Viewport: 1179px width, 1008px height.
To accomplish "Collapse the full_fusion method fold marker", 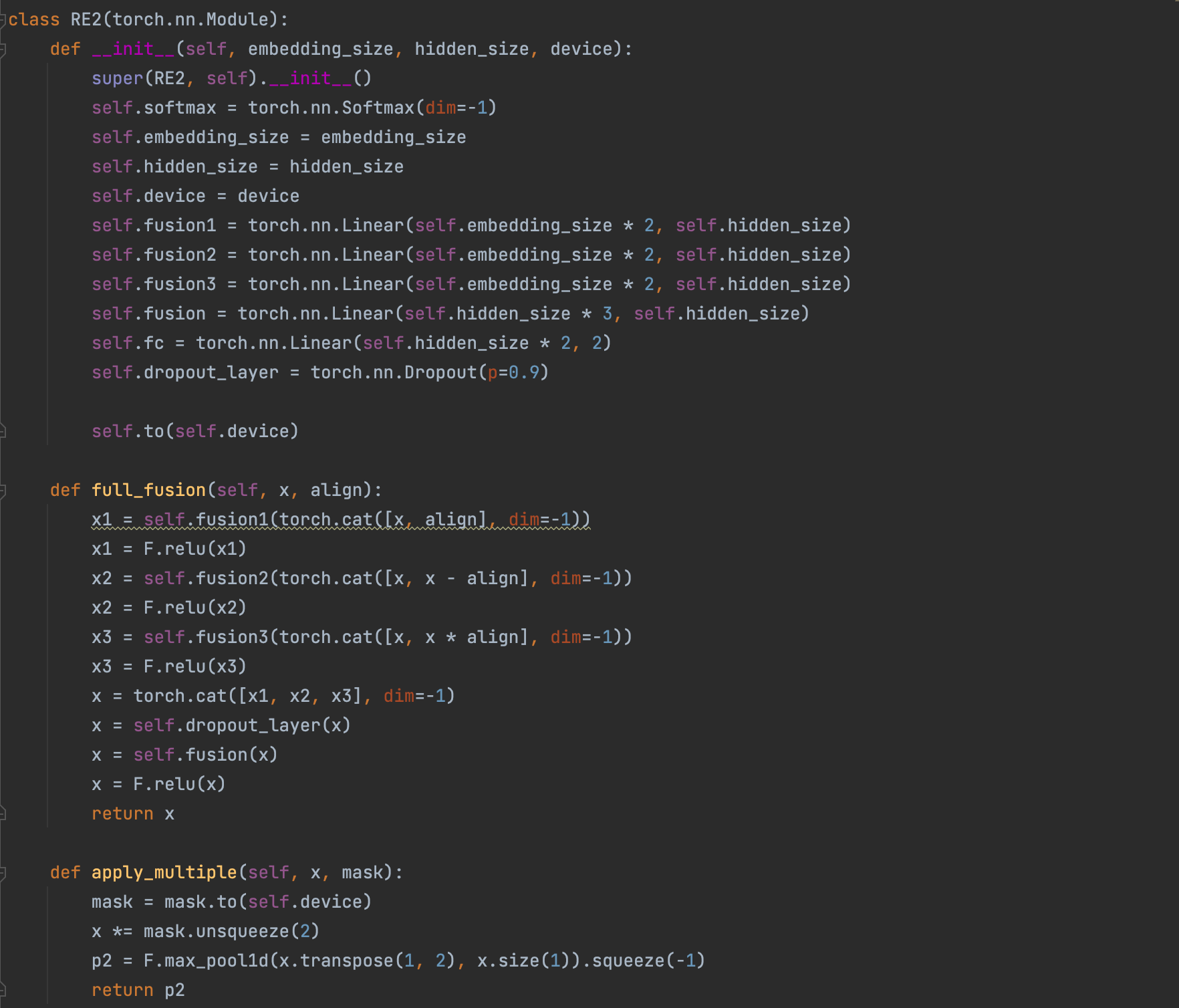I will 3,491.
